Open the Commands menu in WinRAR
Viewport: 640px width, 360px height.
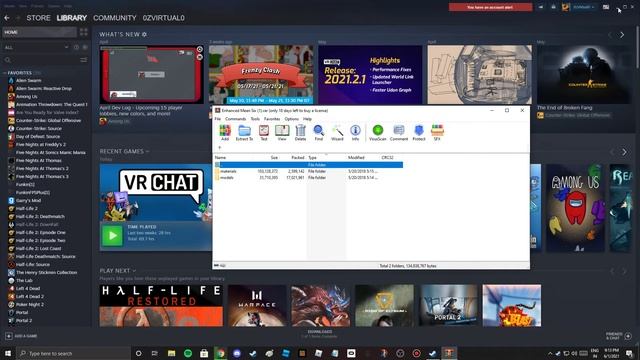pyautogui.click(x=236, y=119)
